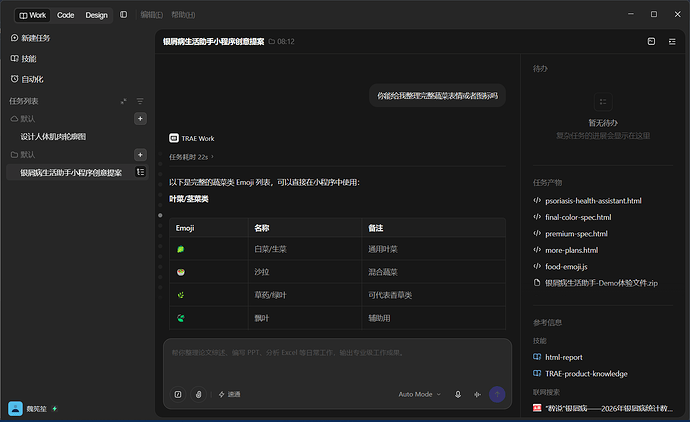Toggle the left sidebar panel icon

coord(124,15)
